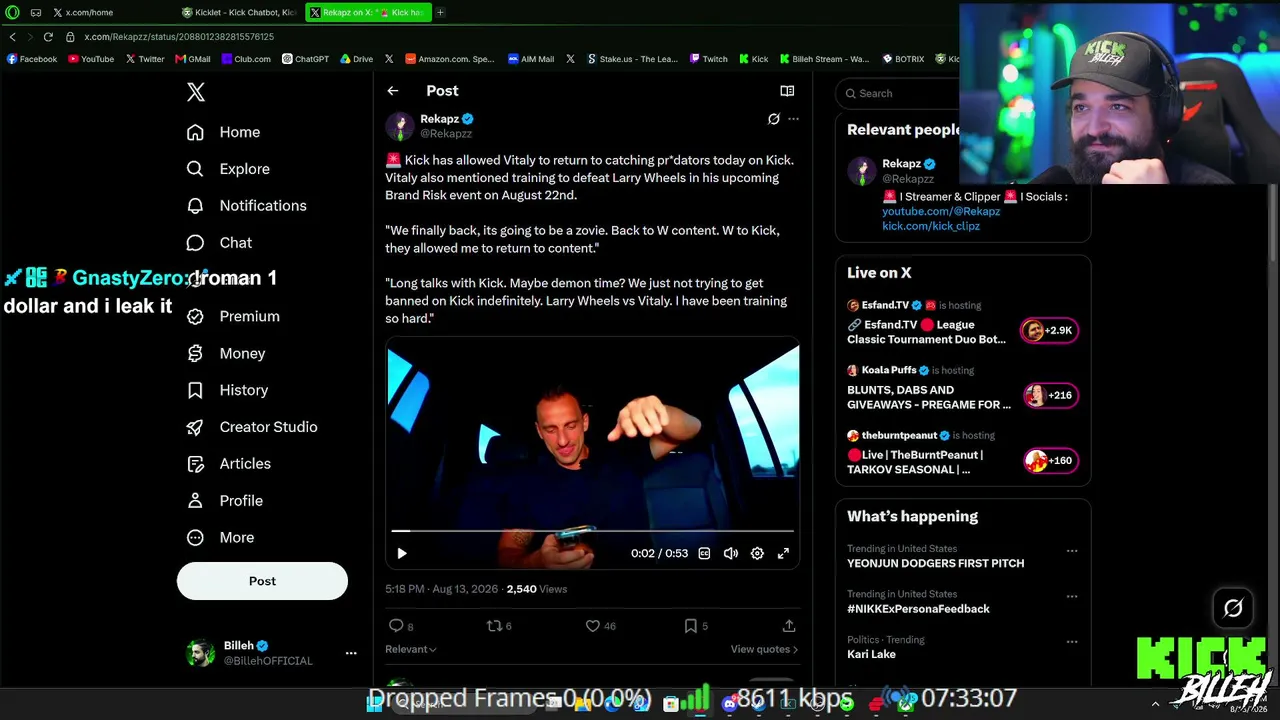Viewport: 1280px width, 720px height.
Task: Bookmark the Rekapz post
Action: click(691, 626)
